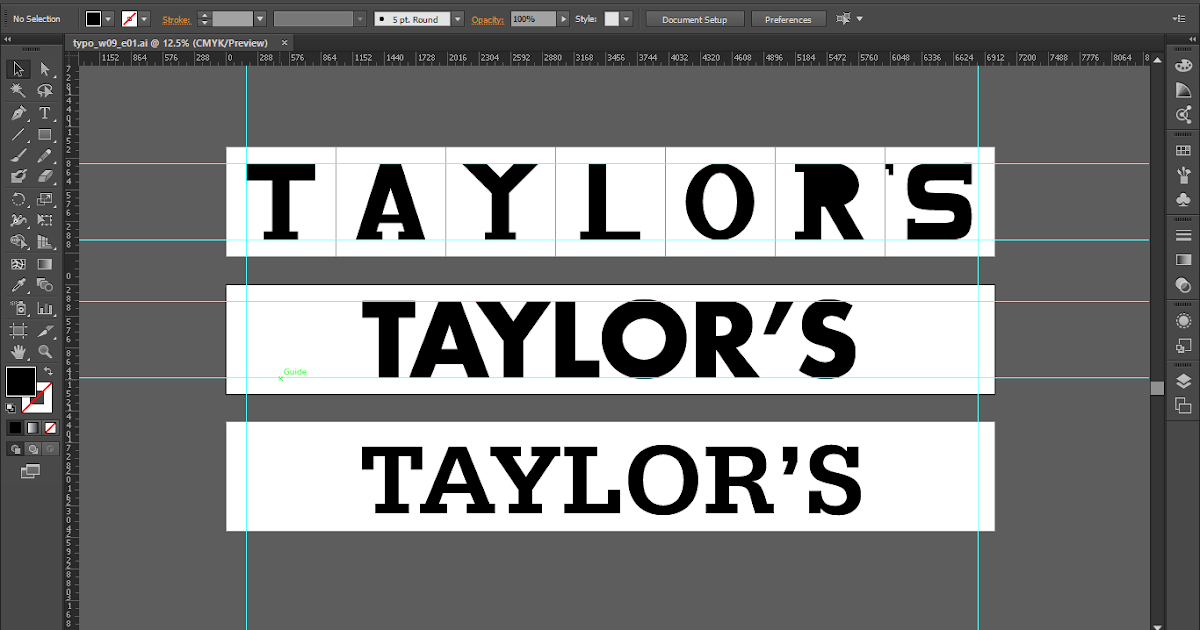Open the brush definition dropdown
Screen dimensions: 1200x630
(x=456, y=18)
